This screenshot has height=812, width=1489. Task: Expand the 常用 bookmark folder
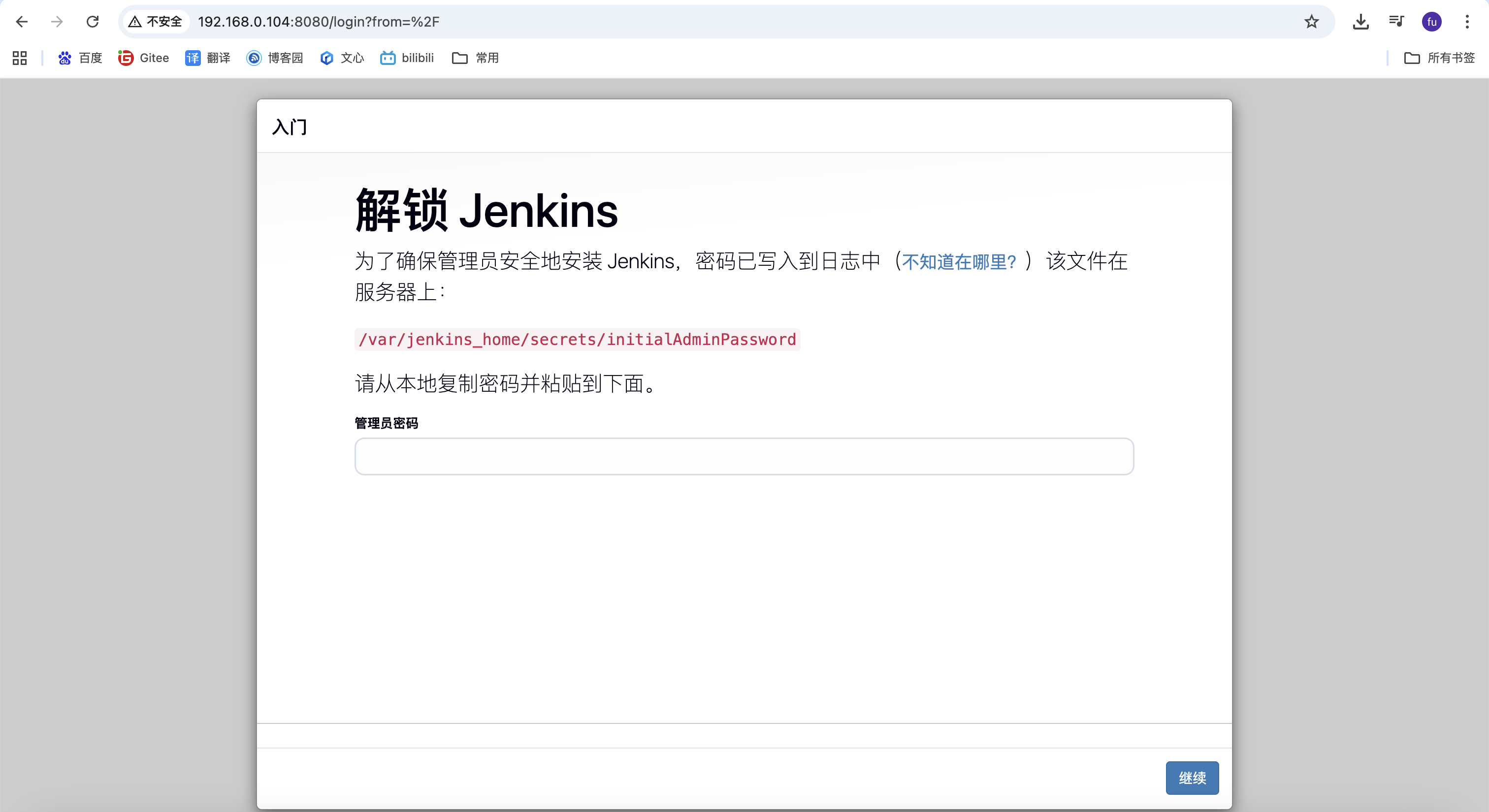pos(475,58)
